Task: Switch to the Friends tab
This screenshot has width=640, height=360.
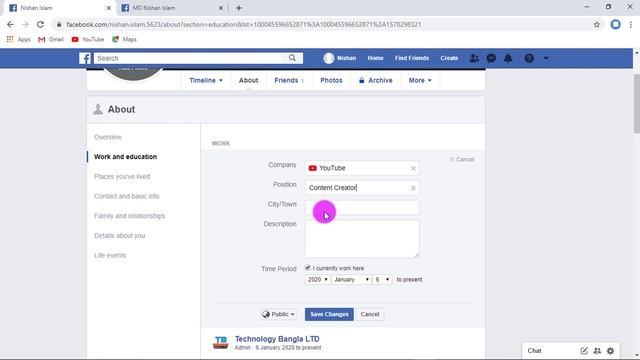Action: [289, 80]
